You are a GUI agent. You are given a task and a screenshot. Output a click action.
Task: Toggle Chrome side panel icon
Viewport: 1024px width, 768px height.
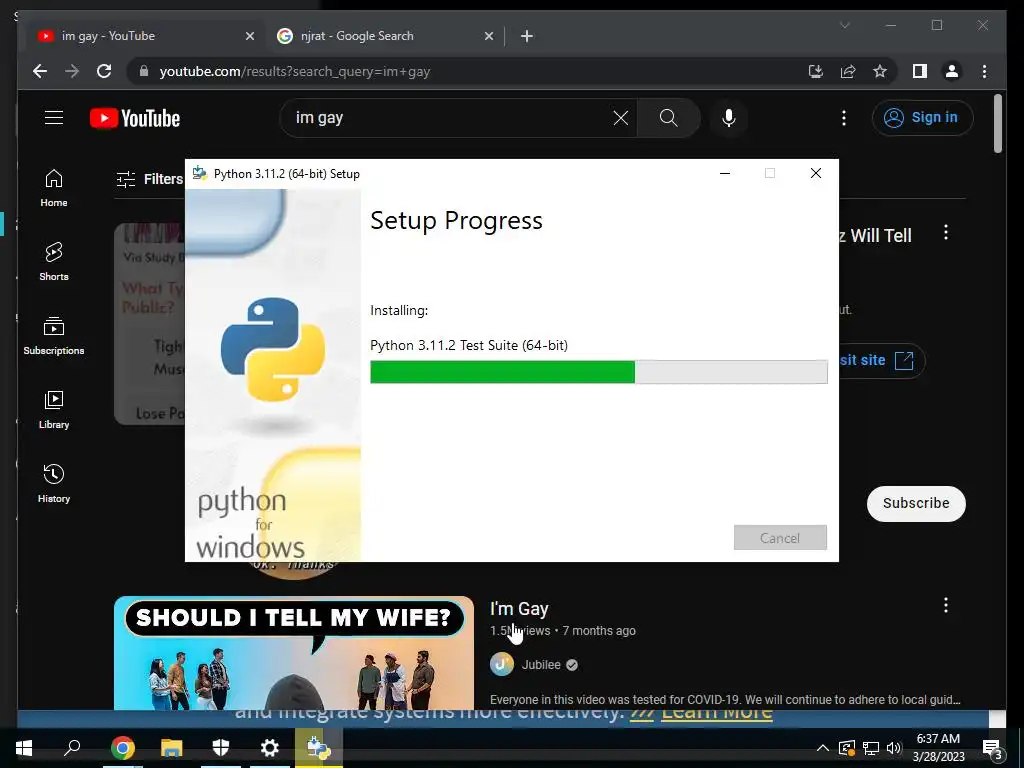pyautogui.click(x=920, y=71)
